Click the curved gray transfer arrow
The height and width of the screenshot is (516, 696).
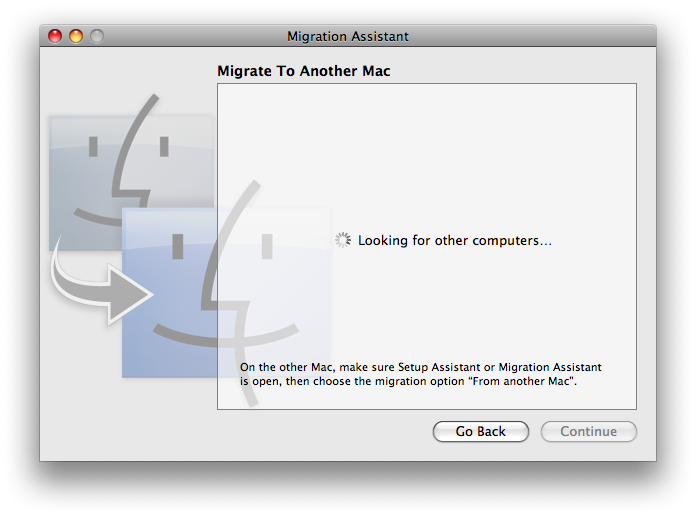pyautogui.click(x=100, y=284)
